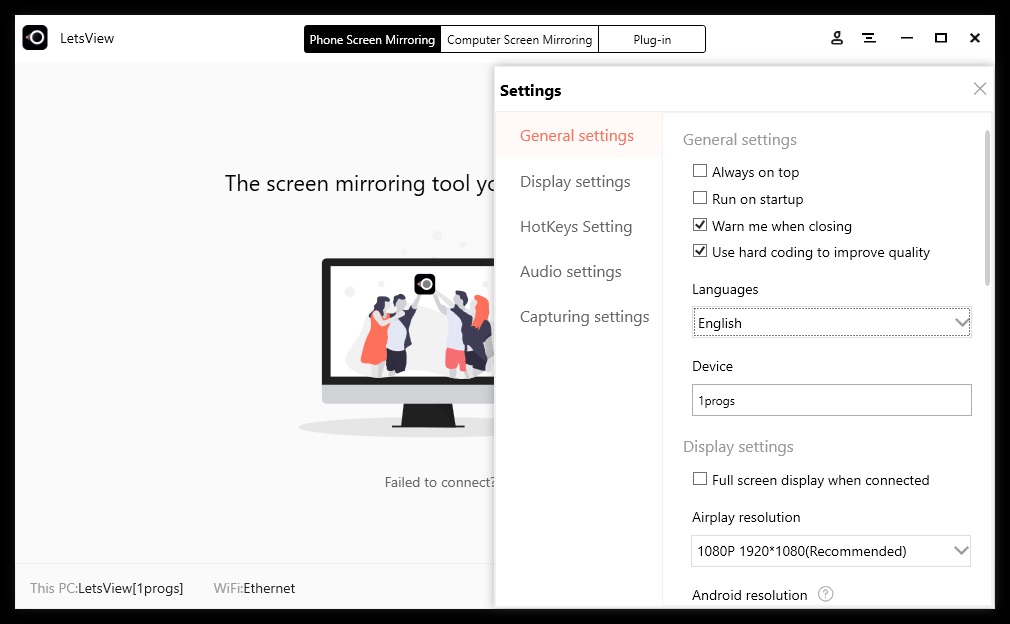This screenshot has width=1010, height=624.
Task: Switch to Computer Screen Mirroring tab
Action: (519, 39)
